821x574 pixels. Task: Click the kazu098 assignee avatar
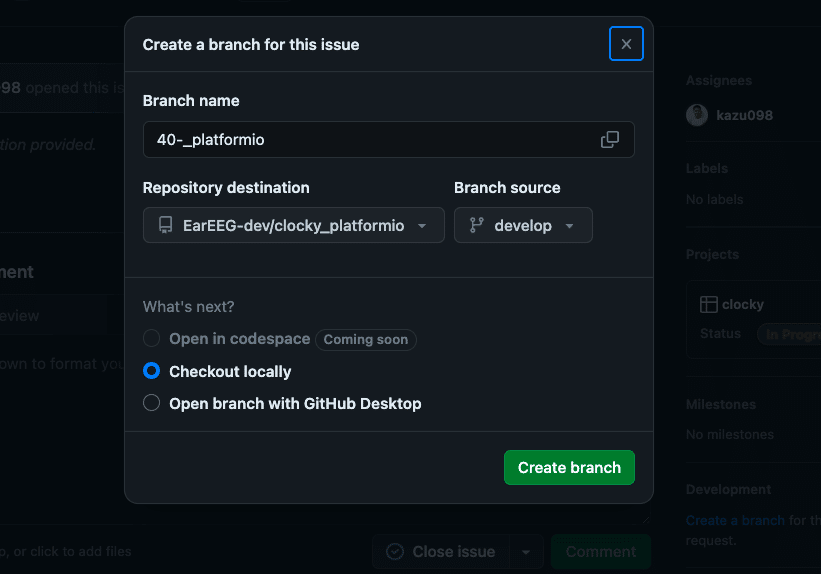[697, 115]
